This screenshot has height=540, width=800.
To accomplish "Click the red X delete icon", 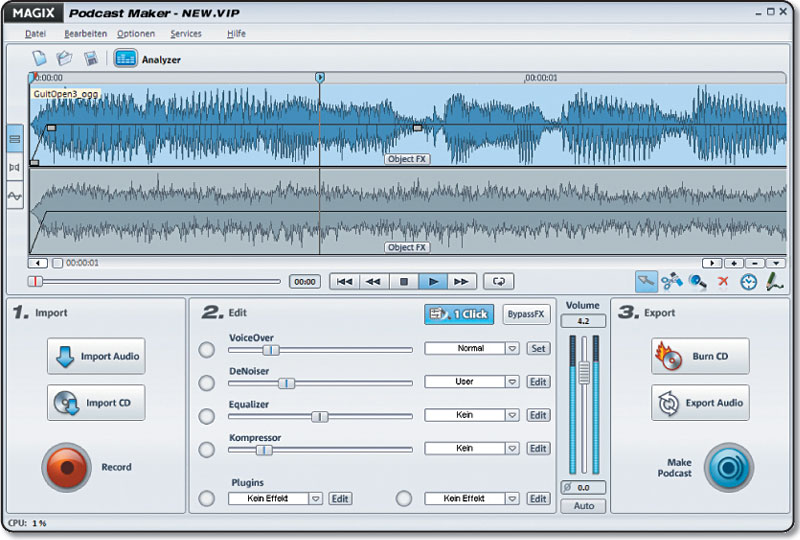I will point(723,282).
